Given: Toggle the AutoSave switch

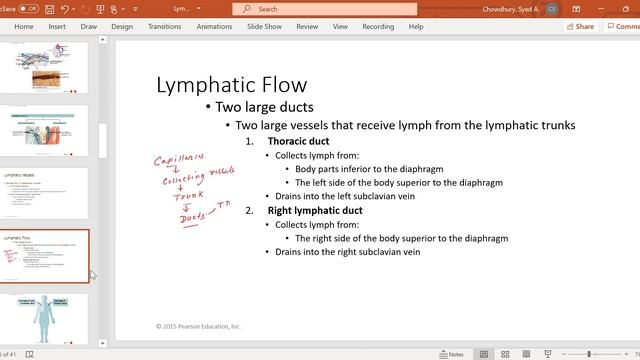Looking at the screenshot, I should coord(28,9).
